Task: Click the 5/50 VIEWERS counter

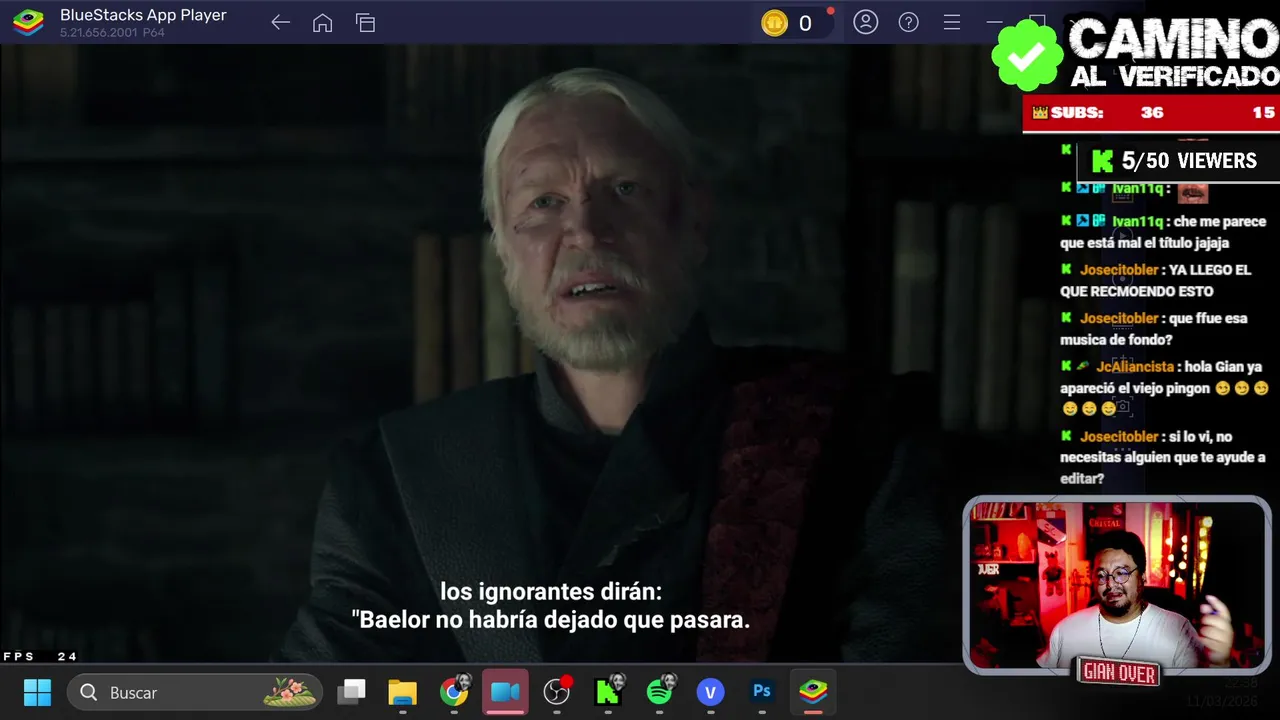Action: coord(1176,161)
